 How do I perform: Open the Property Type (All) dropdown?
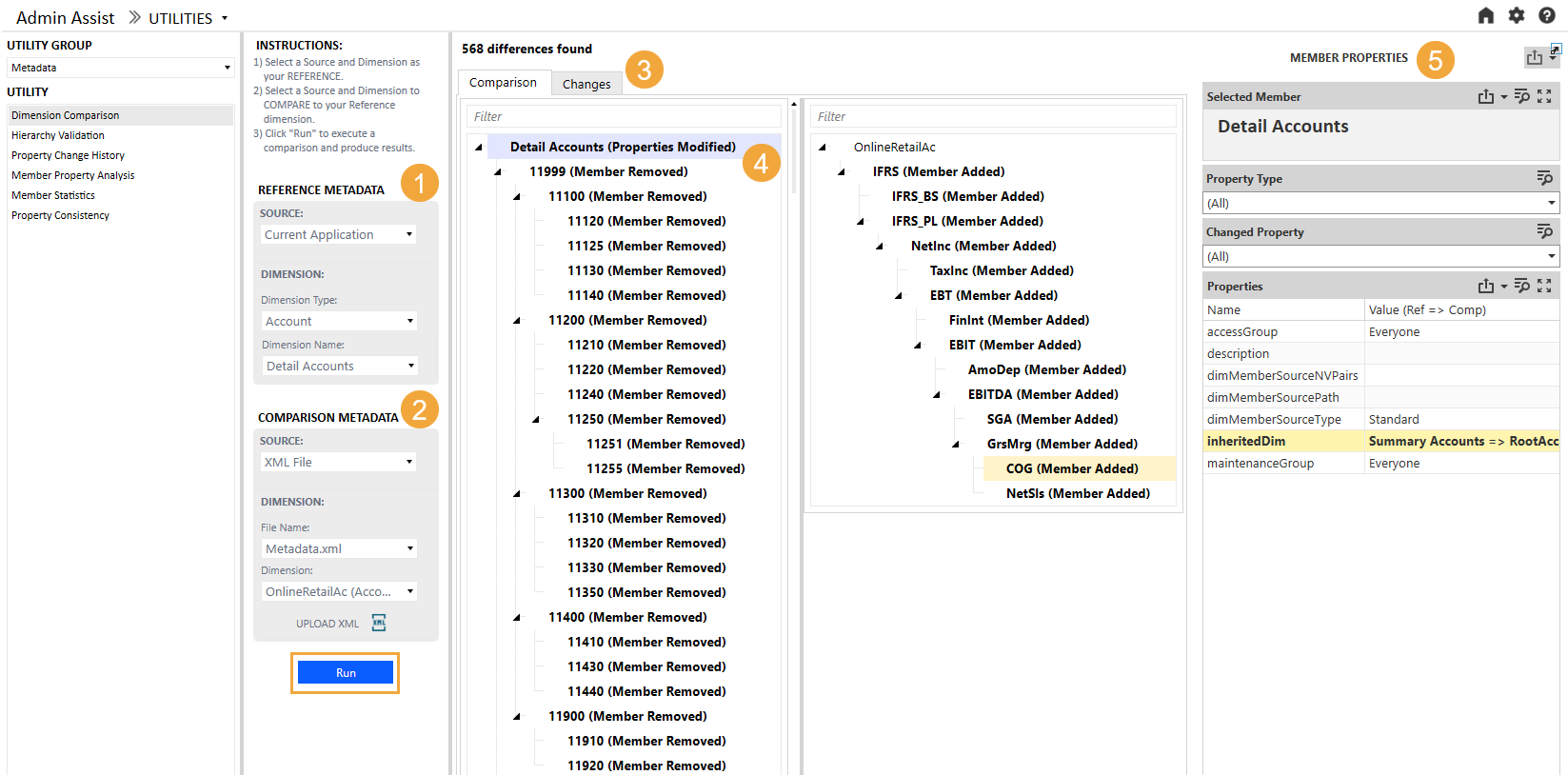1380,203
